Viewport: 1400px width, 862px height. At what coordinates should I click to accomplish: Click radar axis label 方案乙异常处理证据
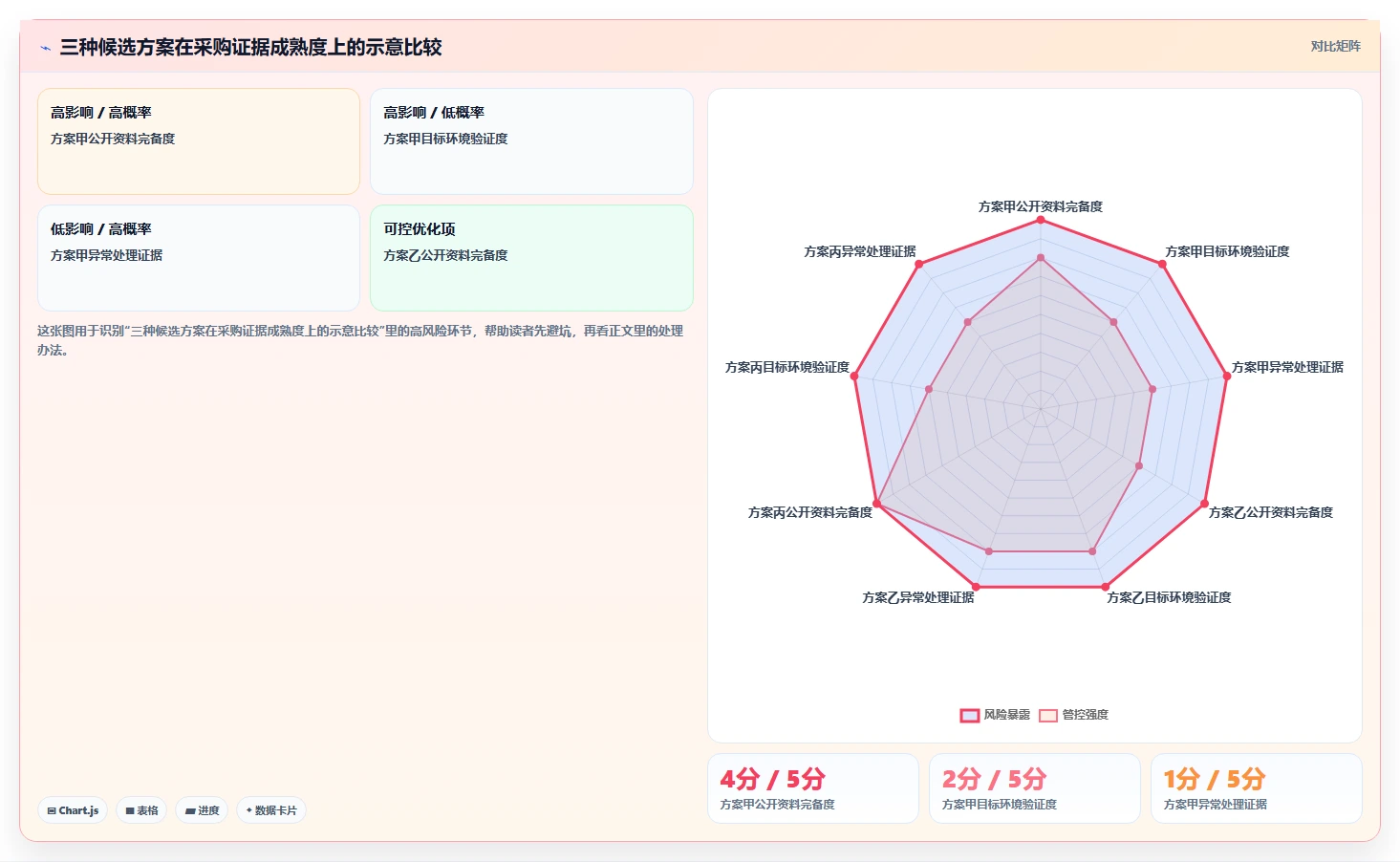tap(918, 597)
